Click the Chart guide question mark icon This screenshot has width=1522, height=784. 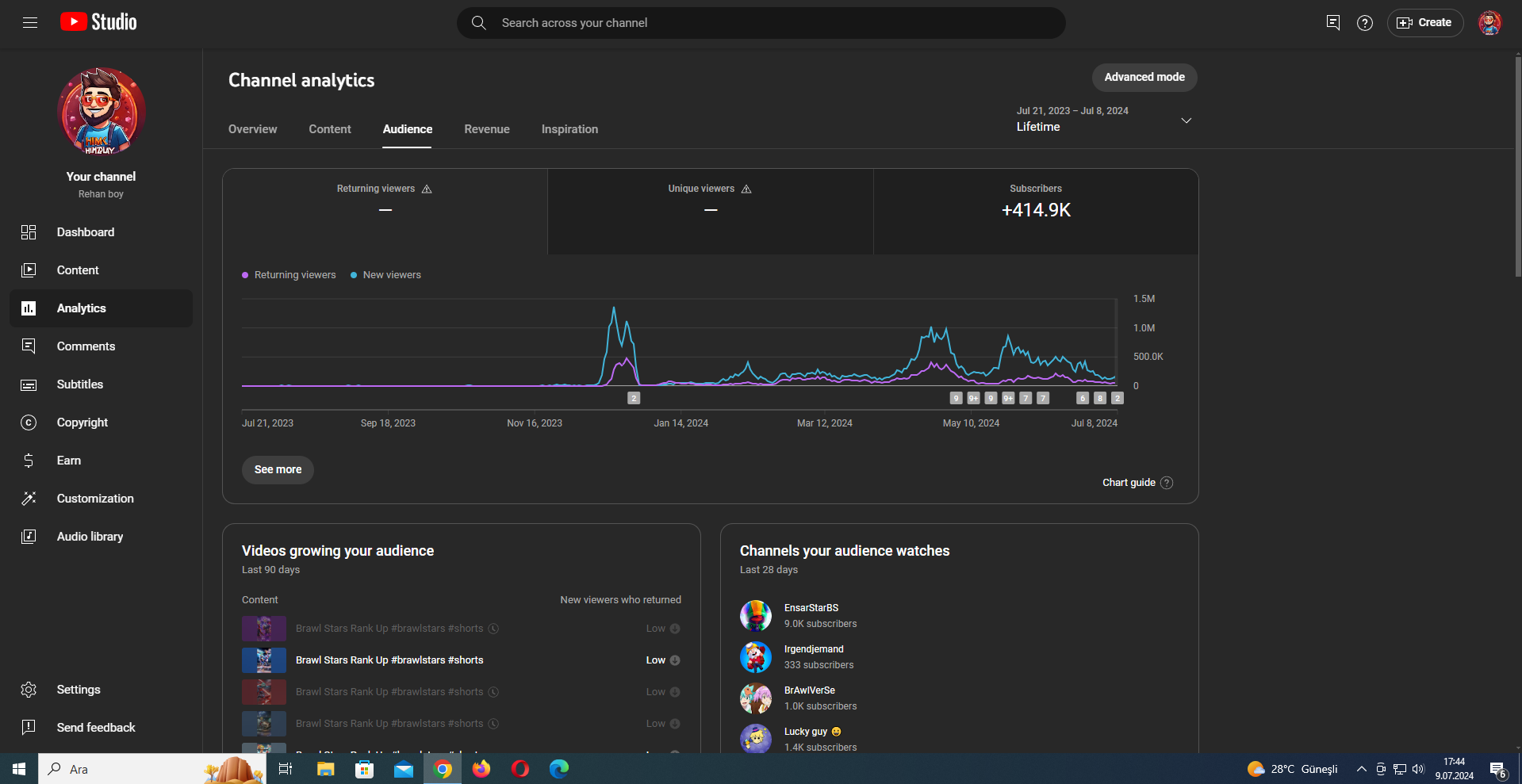(1167, 483)
